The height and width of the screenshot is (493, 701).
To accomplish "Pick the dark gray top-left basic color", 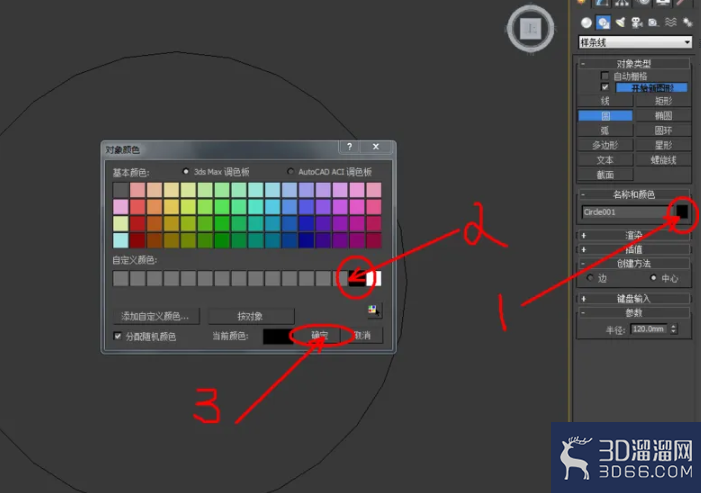I will click(121, 190).
